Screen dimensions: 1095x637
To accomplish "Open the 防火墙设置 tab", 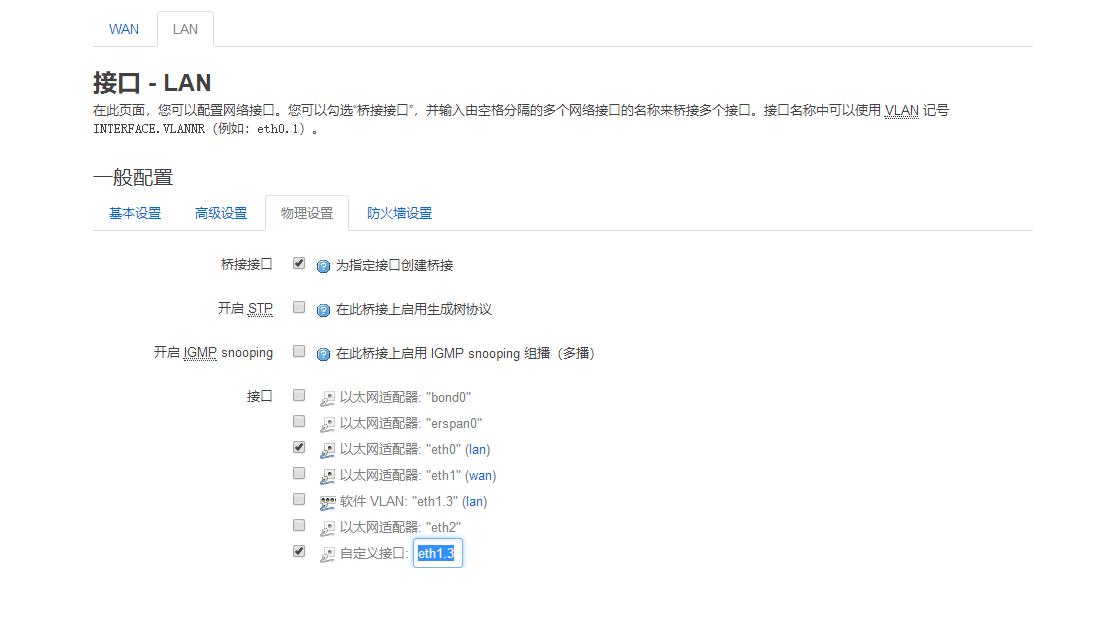I will click(x=400, y=213).
